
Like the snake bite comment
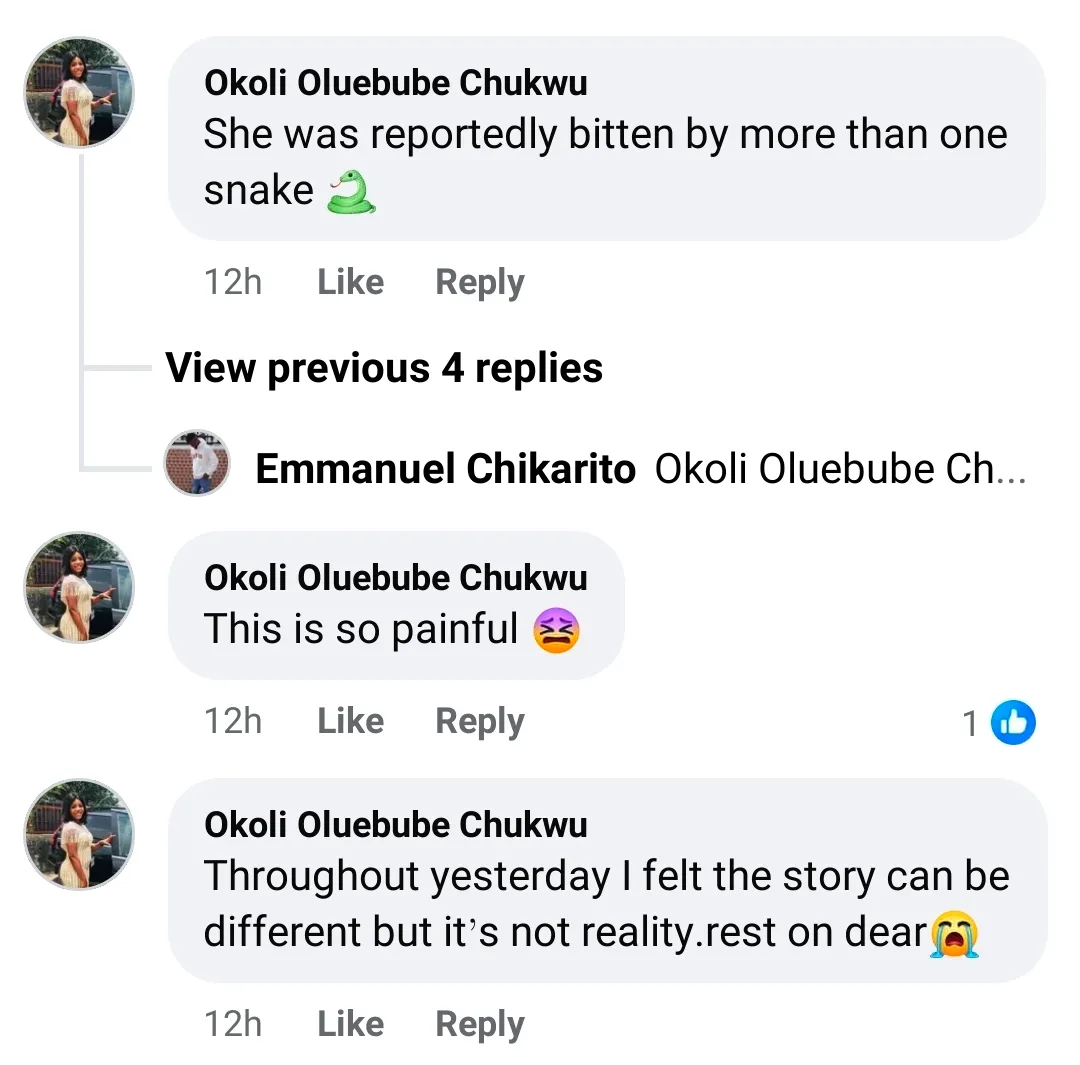coord(350,282)
